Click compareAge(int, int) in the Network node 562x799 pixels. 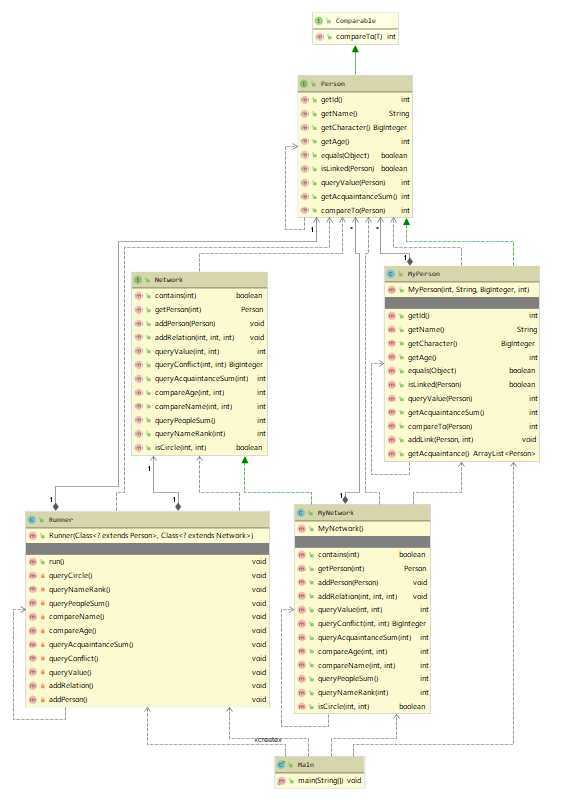tap(189, 392)
